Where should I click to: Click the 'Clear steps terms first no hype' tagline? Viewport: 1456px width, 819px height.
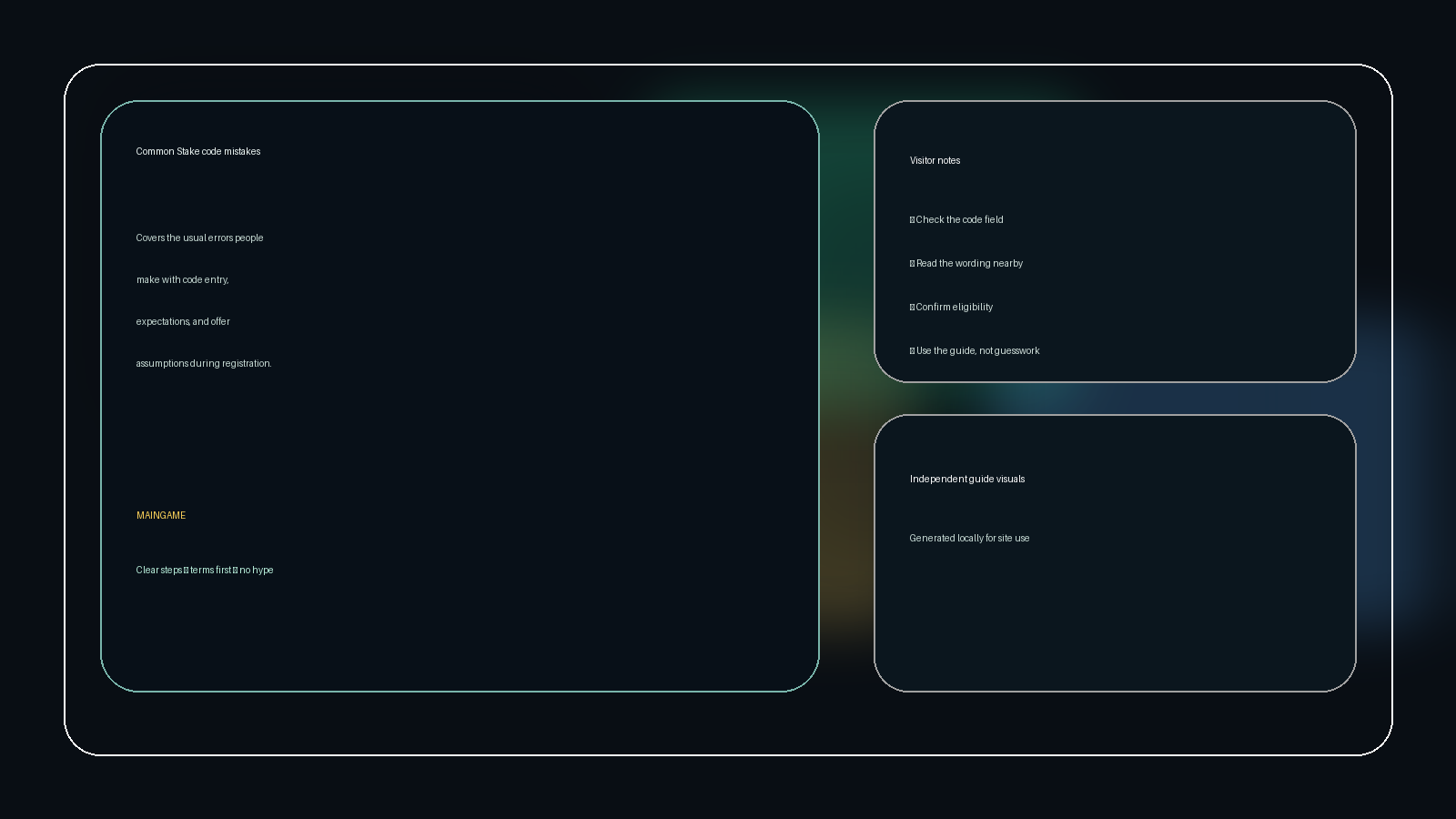coord(205,570)
